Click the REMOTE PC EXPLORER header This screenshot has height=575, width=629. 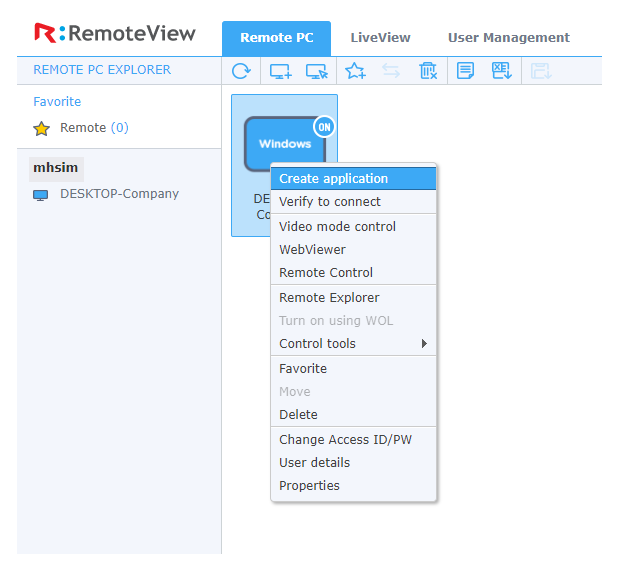pyautogui.click(x=102, y=70)
